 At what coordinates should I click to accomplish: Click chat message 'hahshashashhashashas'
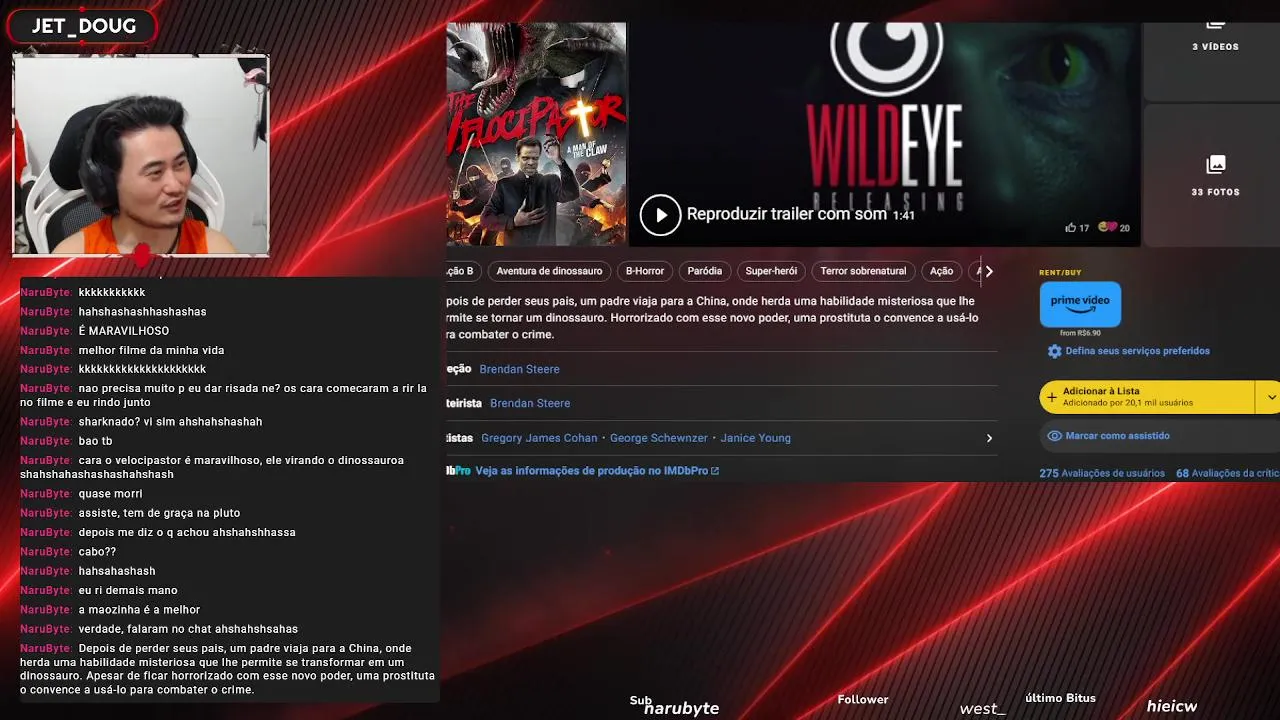(x=142, y=312)
